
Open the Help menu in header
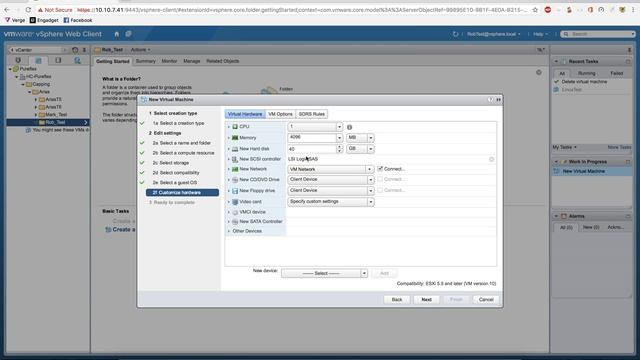pyautogui.click(x=540, y=34)
